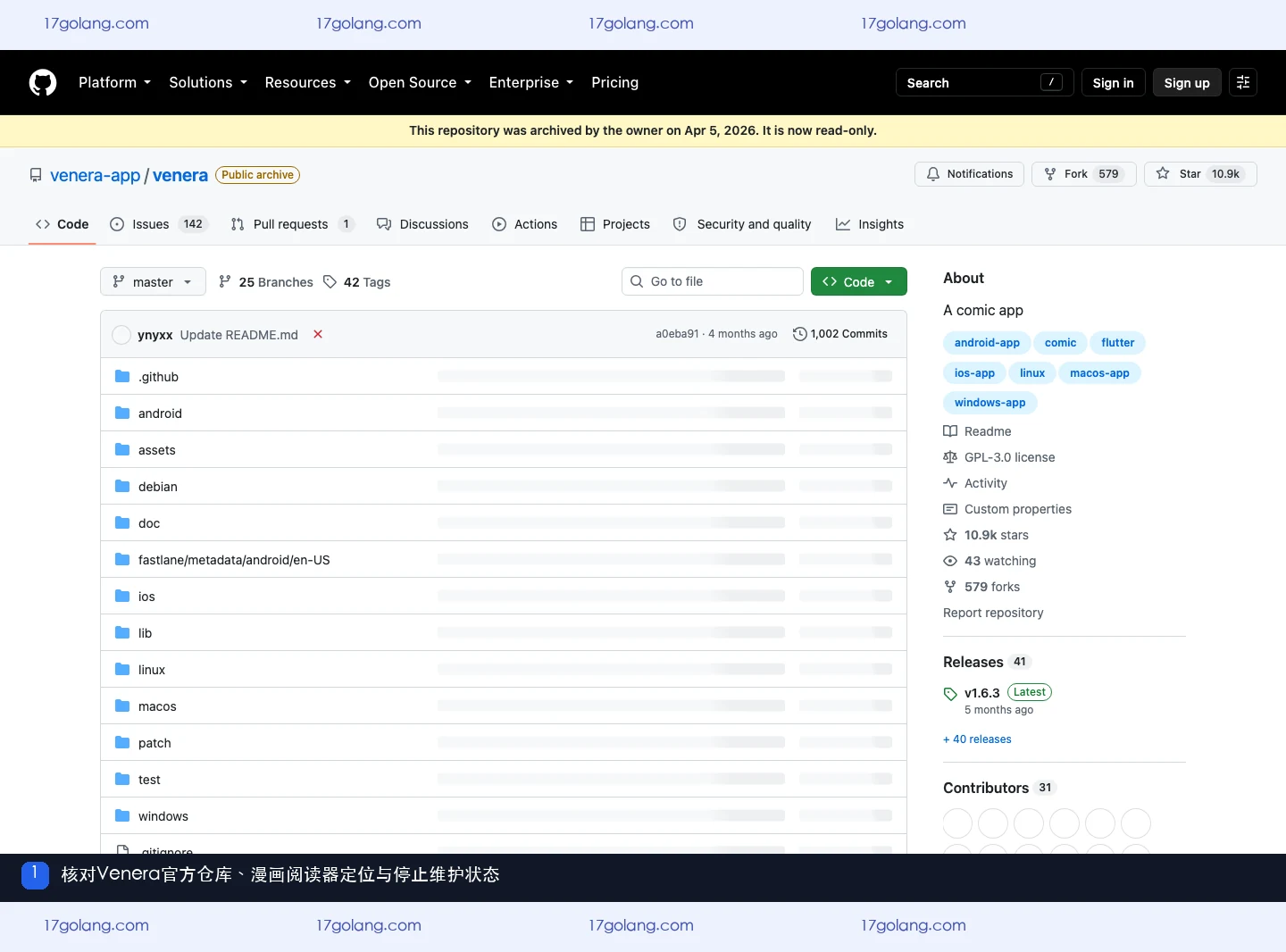Click the ynyxx author avatar
The width and height of the screenshot is (1286, 952).
(x=121, y=335)
